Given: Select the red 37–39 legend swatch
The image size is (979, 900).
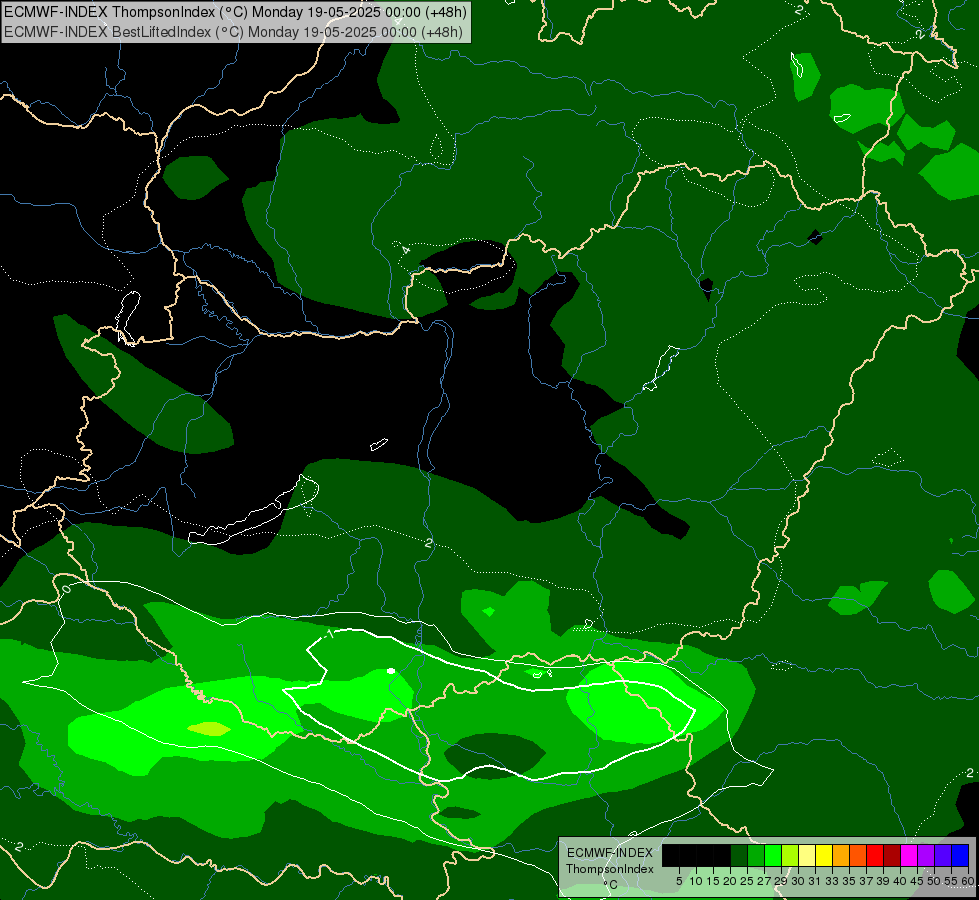Looking at the screenshot, I should point(875,855).
